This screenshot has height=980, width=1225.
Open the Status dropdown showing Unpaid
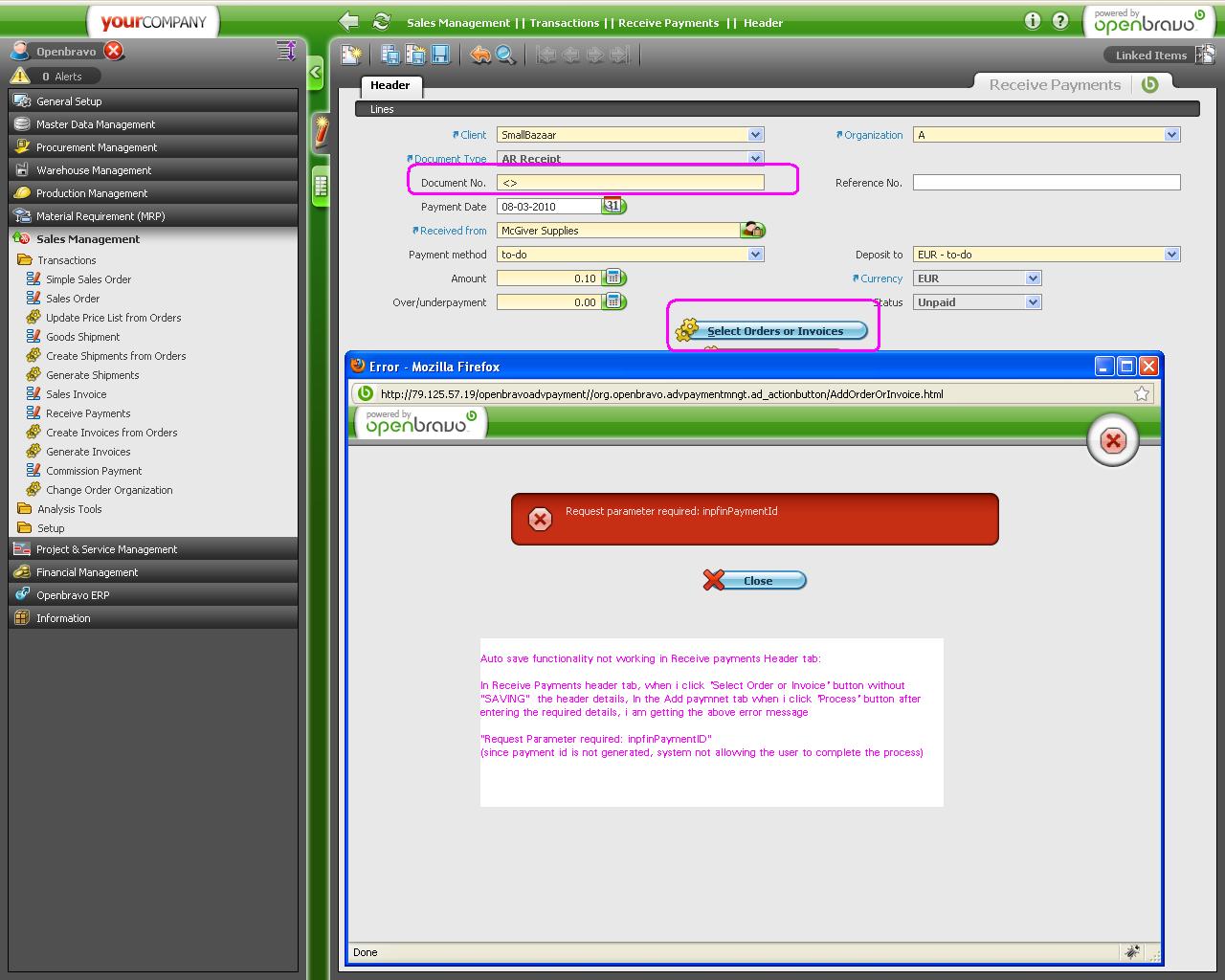pyautogui.click(x=1033, y=302)
